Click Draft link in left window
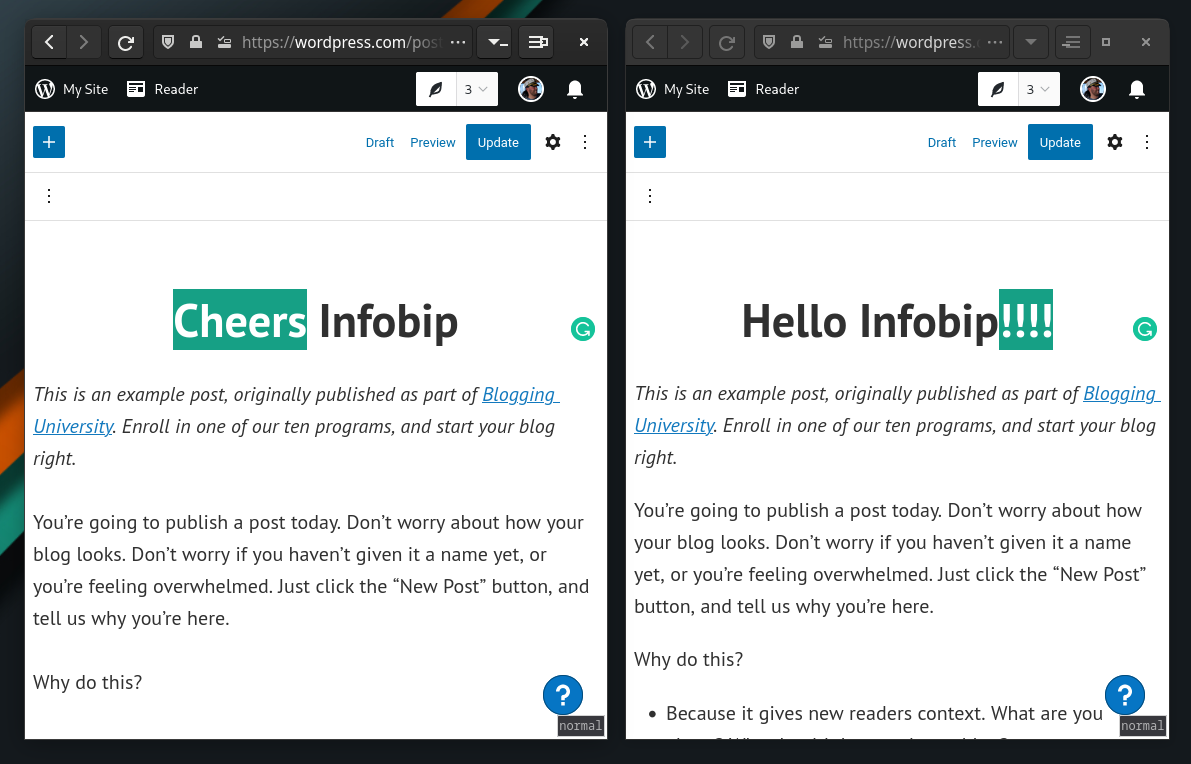Viewport: 1191px width, 764px height. click(380, 143)
